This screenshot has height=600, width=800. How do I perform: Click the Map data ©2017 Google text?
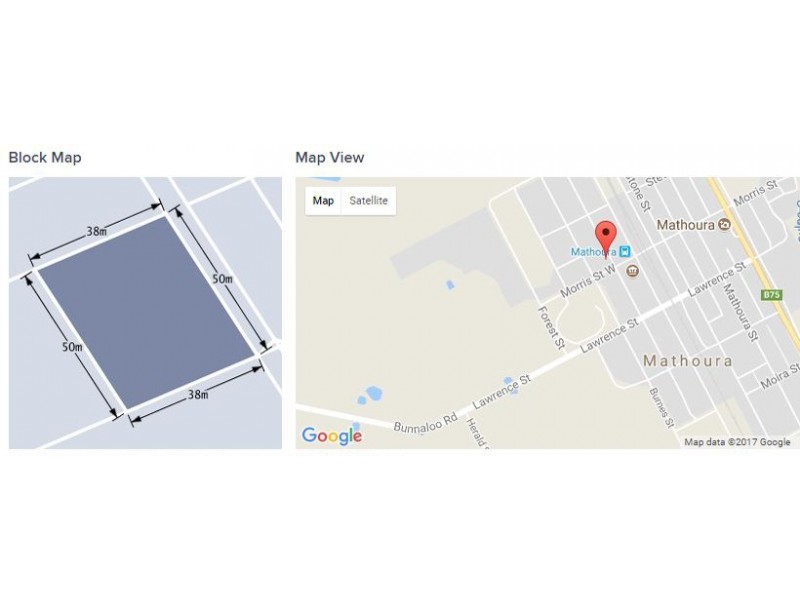(x=737, y=442)
